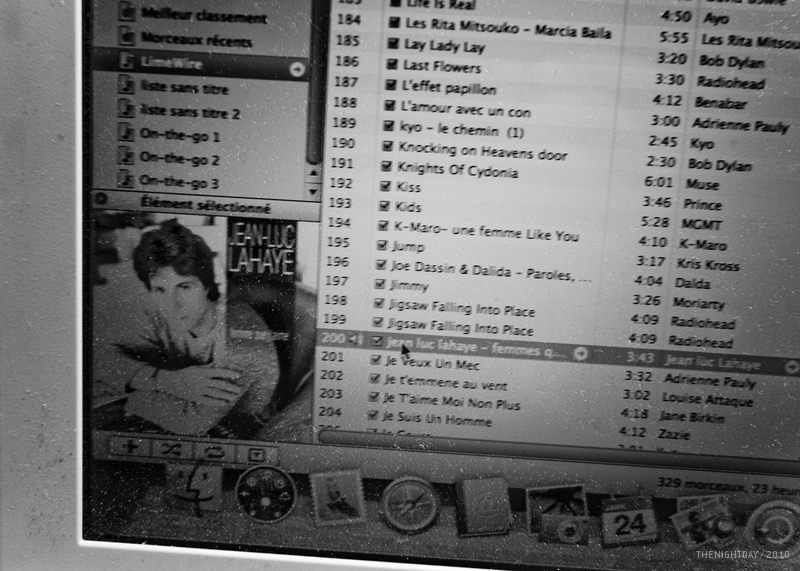Select Jigsaw Falling Into Place track 199

click(x=460, y=326)
